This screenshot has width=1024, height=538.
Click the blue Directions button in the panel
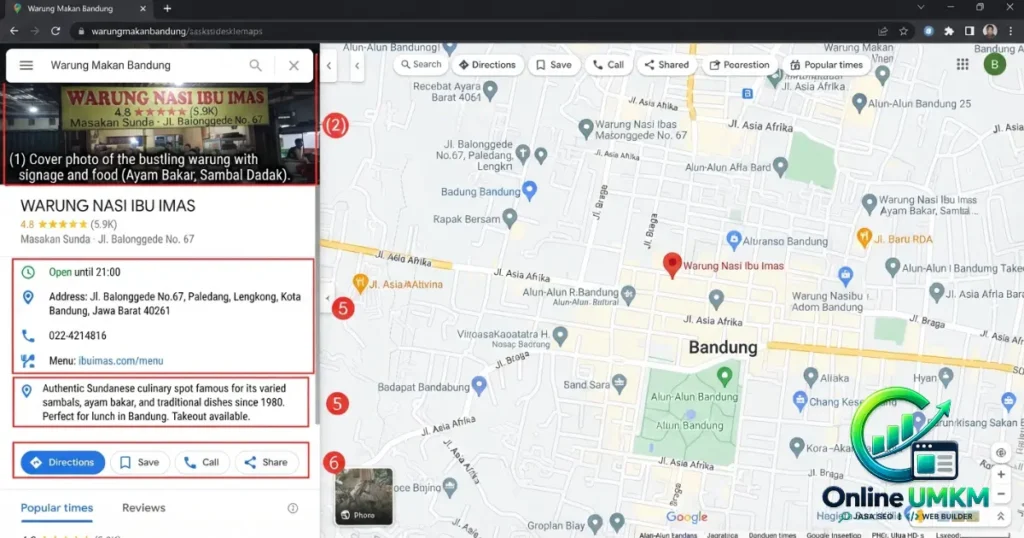point(63,462)
